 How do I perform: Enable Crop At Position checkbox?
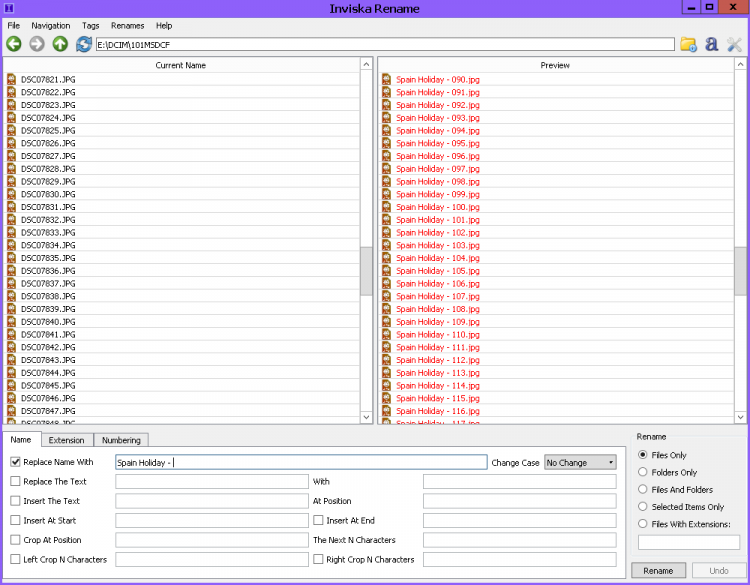[15, 540]
